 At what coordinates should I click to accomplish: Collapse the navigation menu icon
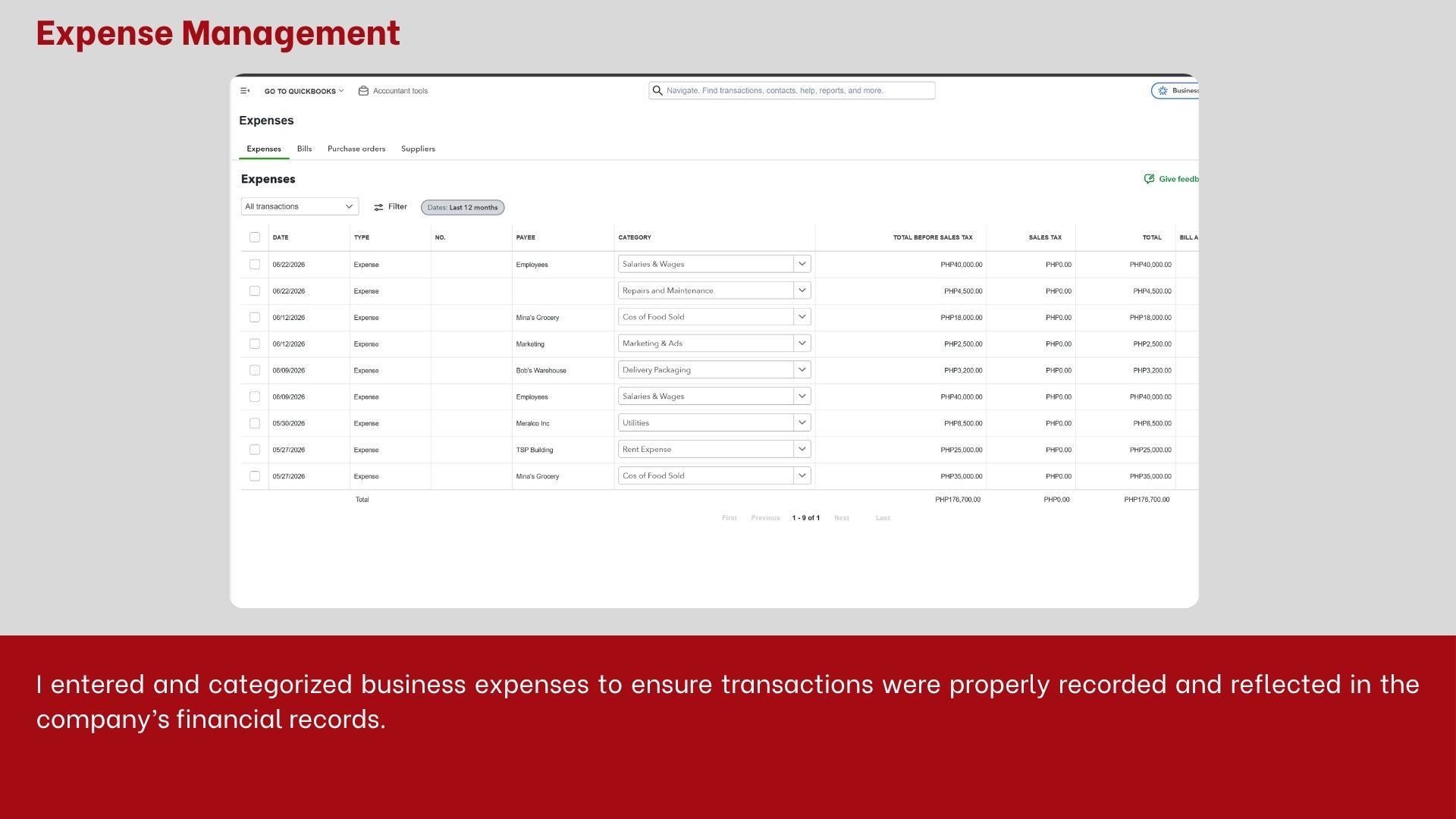coord(245,91)
